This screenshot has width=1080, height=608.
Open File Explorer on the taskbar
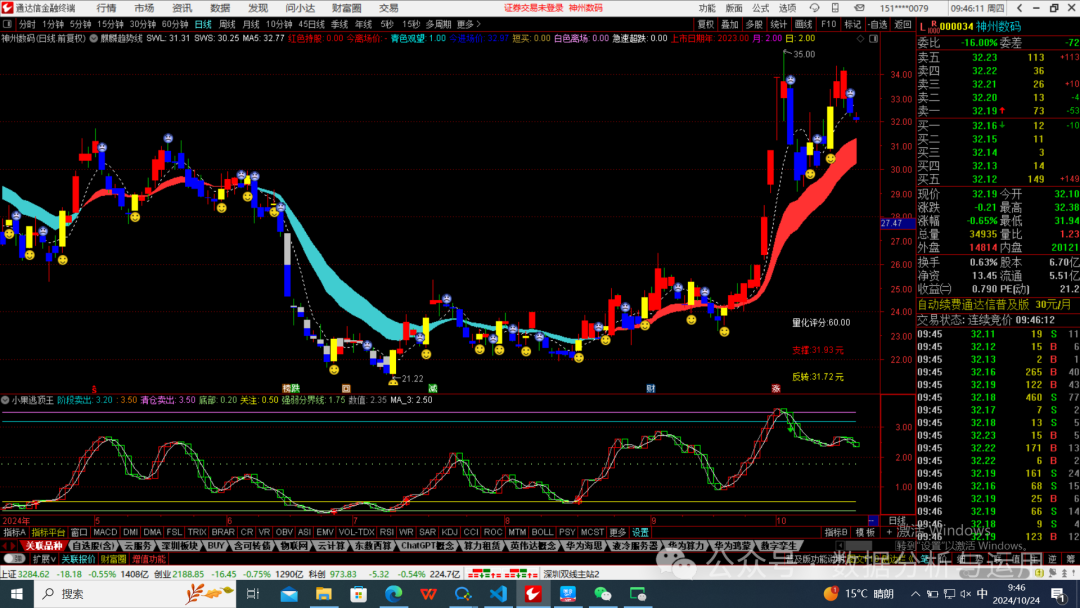click(324, 594)
